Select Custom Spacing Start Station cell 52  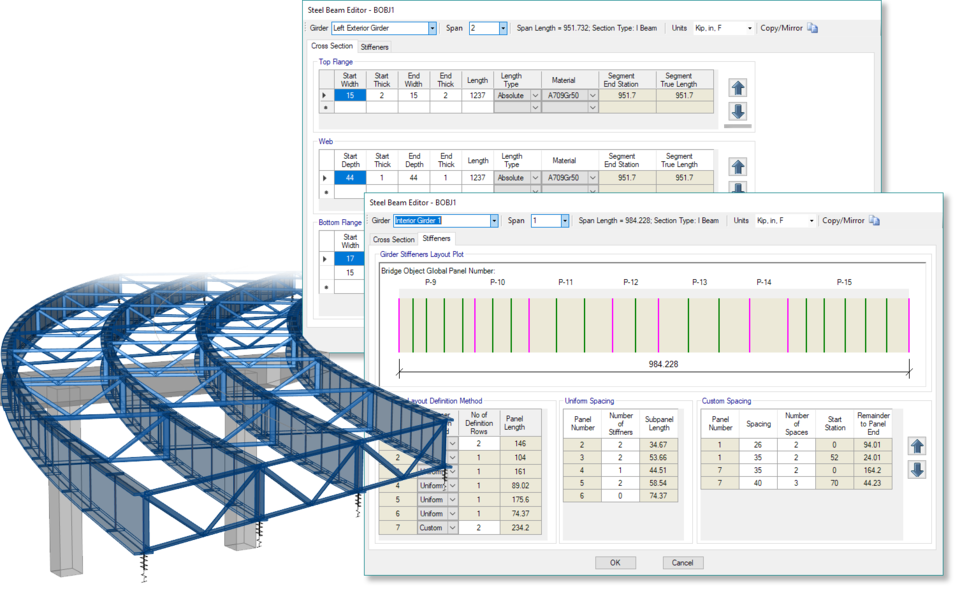[x=834, y=457]
